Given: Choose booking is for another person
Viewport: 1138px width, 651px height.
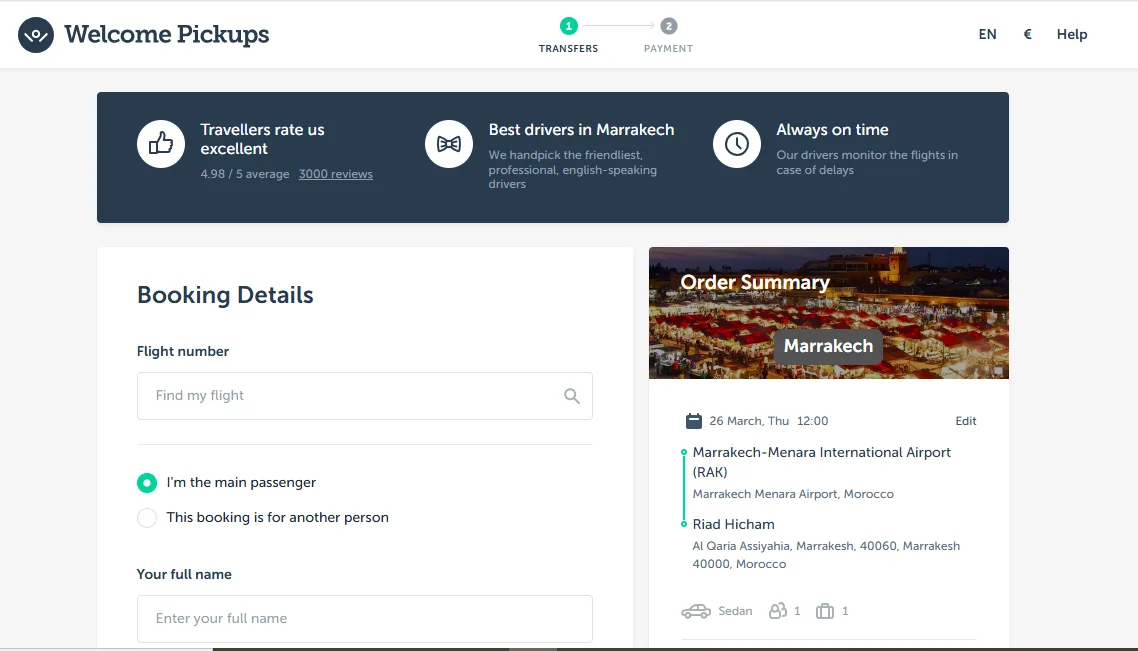Looking at the screenshot, I should click(x=147, y=518).
